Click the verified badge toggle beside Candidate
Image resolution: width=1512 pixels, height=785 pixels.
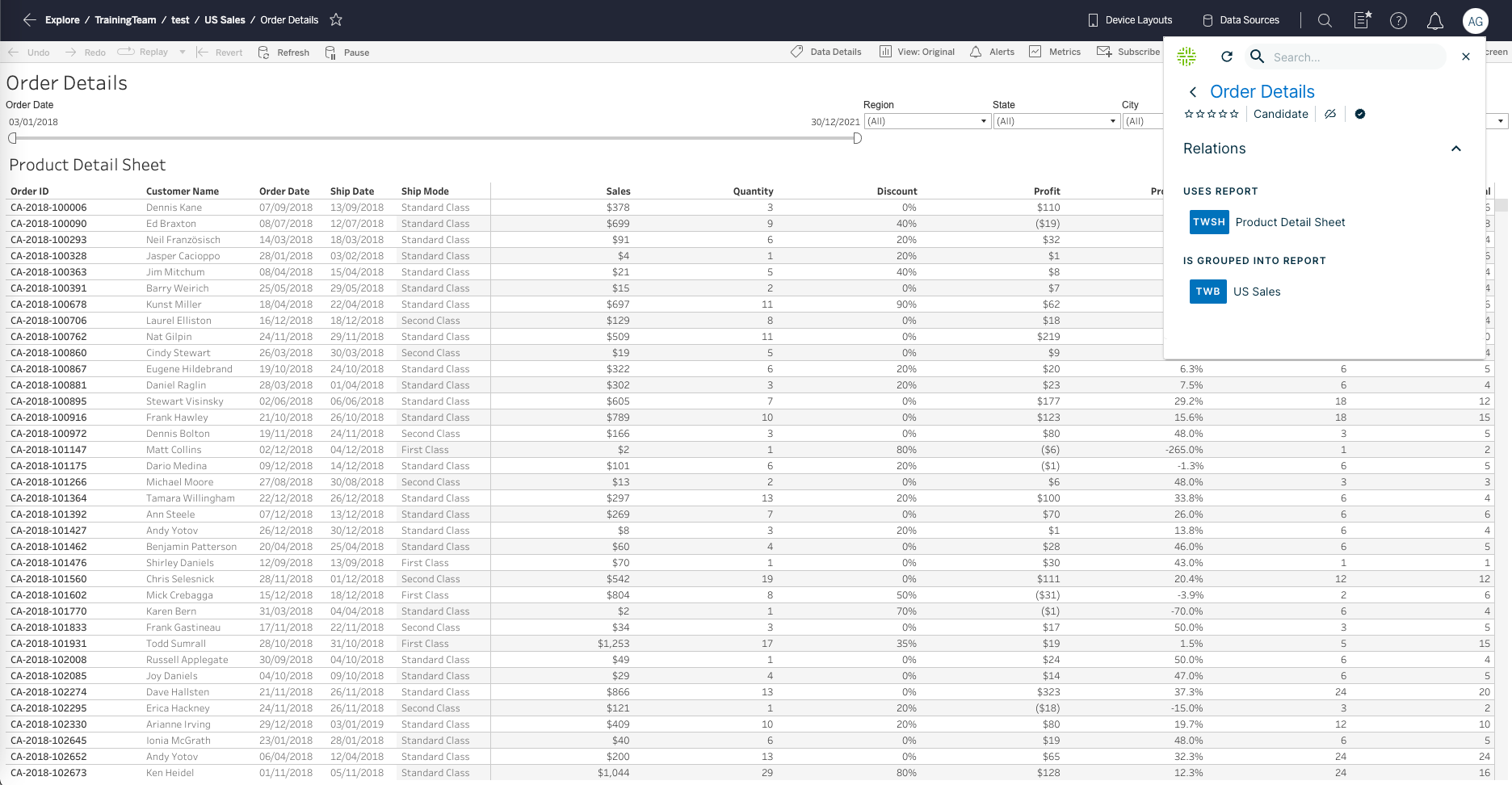[1360, 114]
